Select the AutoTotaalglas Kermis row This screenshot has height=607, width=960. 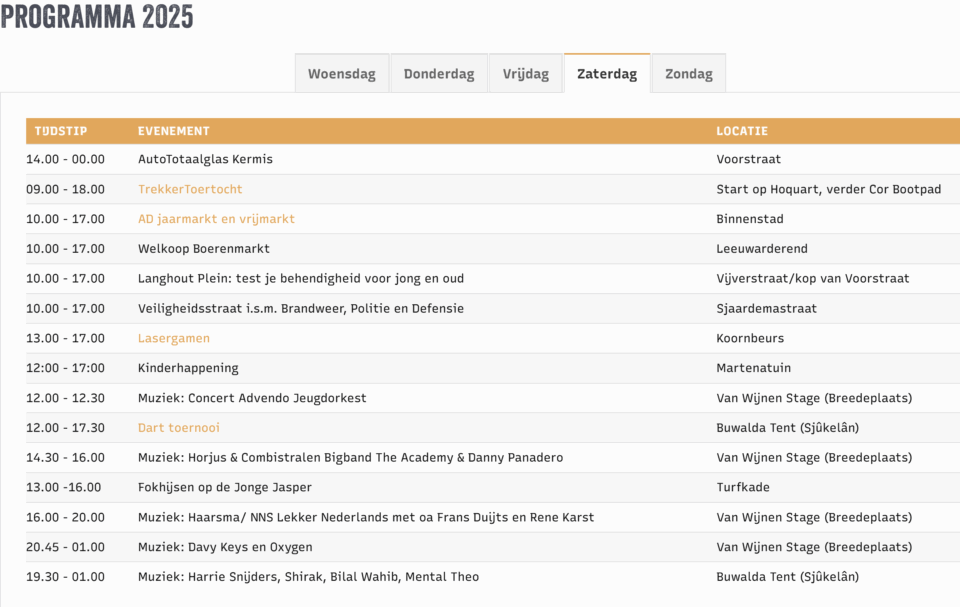coord(205,159)
